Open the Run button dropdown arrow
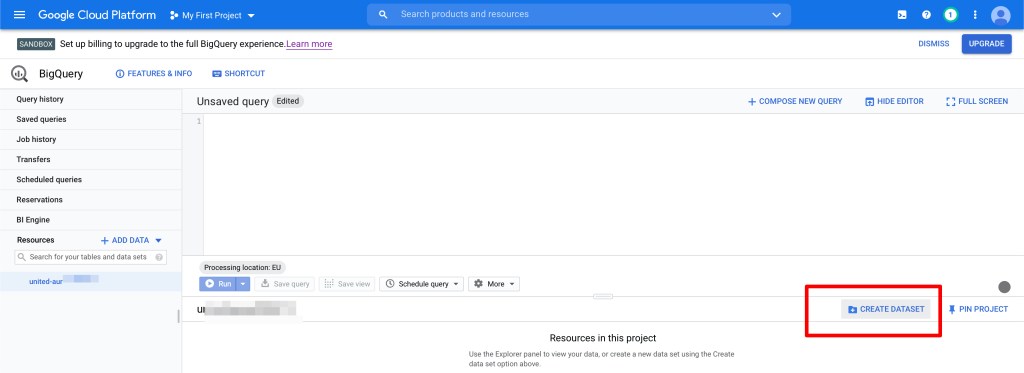 tap(244, 284)
